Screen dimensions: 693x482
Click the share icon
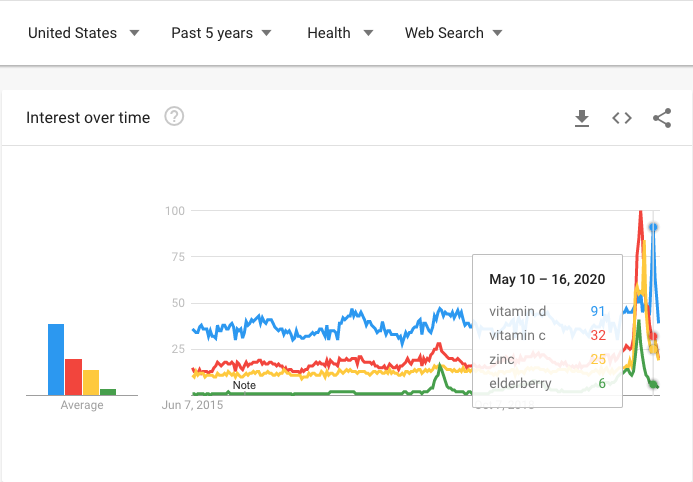662,118
